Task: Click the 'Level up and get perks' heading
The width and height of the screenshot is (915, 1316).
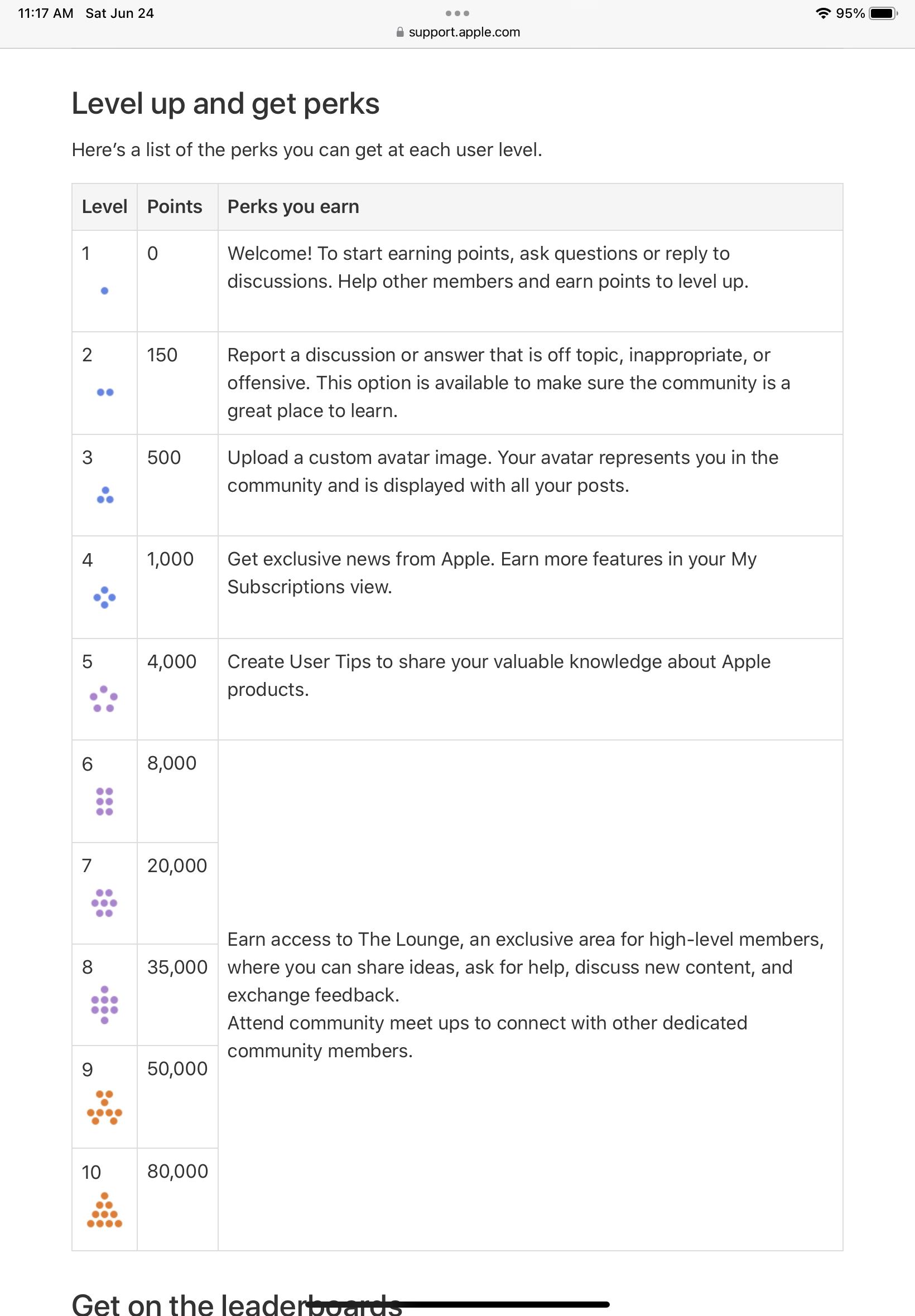Action: click(x=225, y=103)
